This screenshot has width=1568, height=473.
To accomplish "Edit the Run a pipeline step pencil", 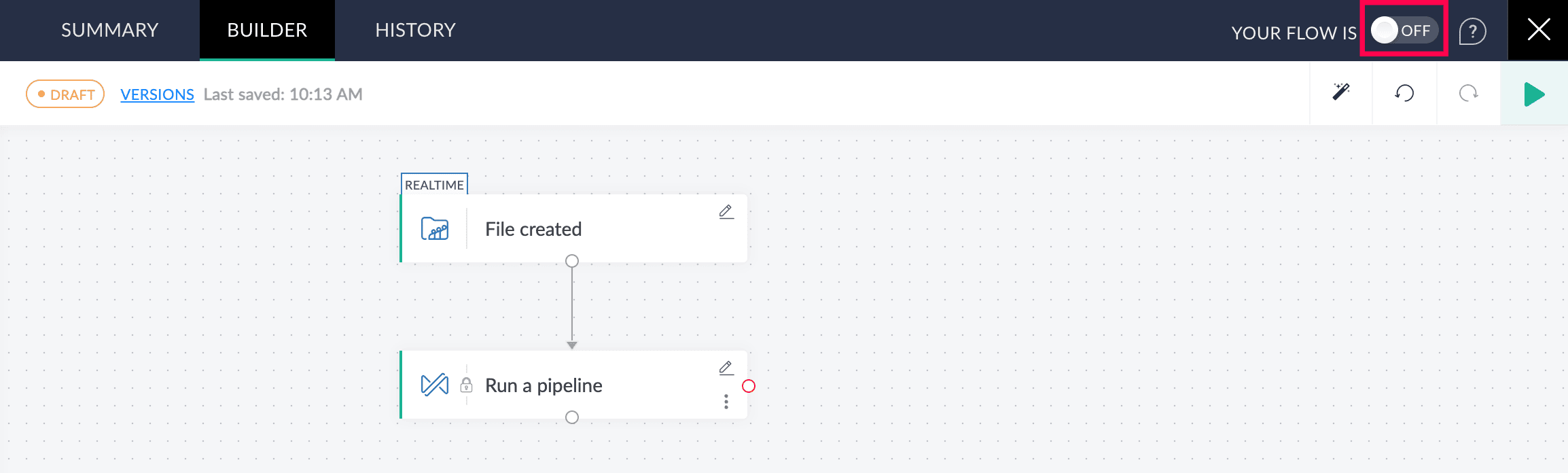I will pos(726,368).
